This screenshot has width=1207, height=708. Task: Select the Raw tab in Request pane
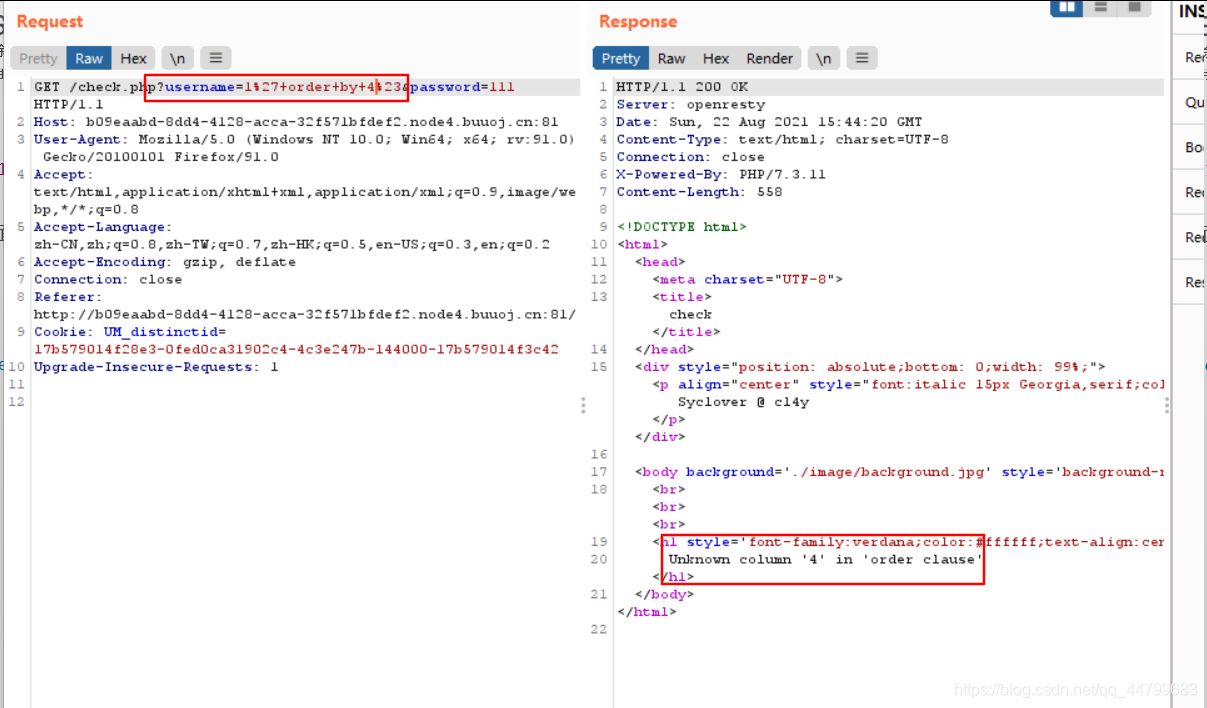click(x=89, y=58)
